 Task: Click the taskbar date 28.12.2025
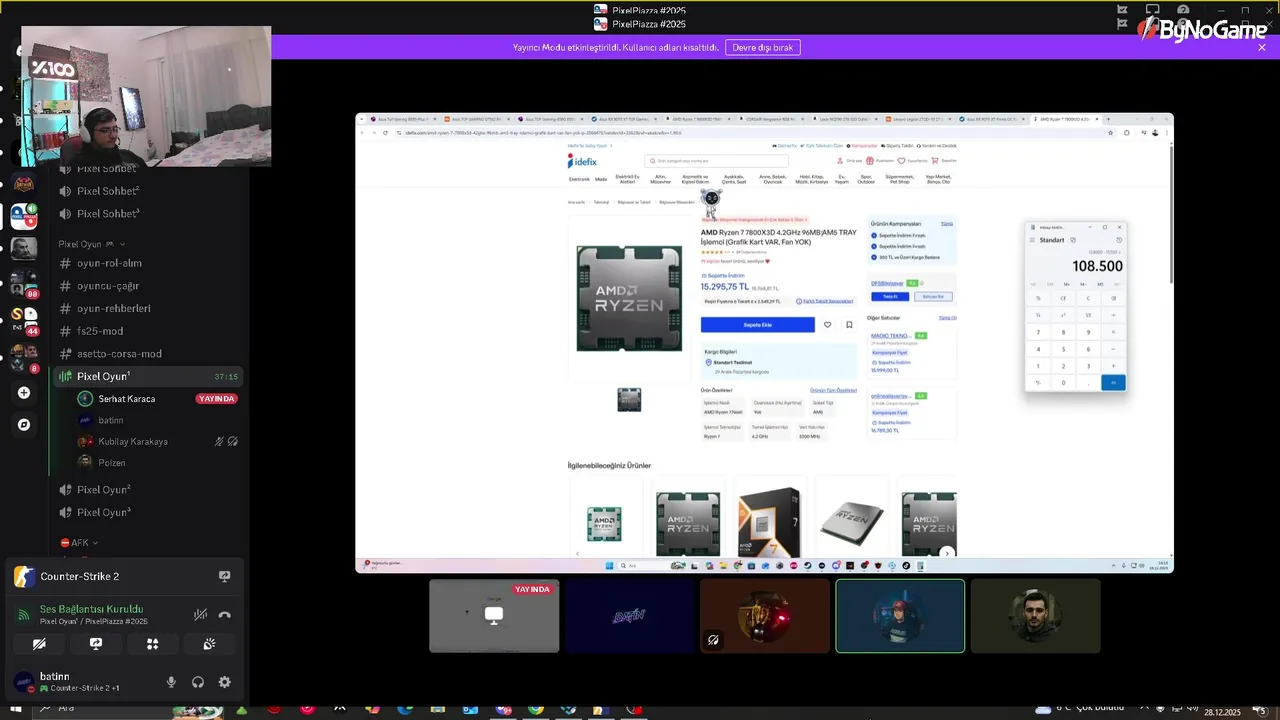(1222, 713)
